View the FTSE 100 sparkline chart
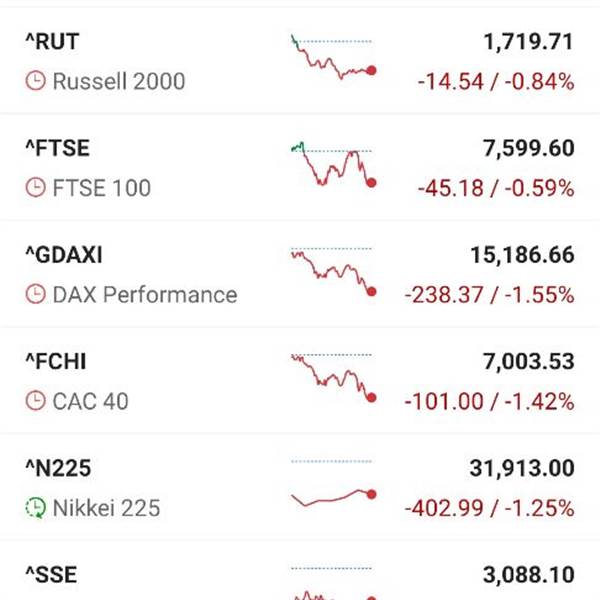The image size is (600, 600). (x=332, y=164)
